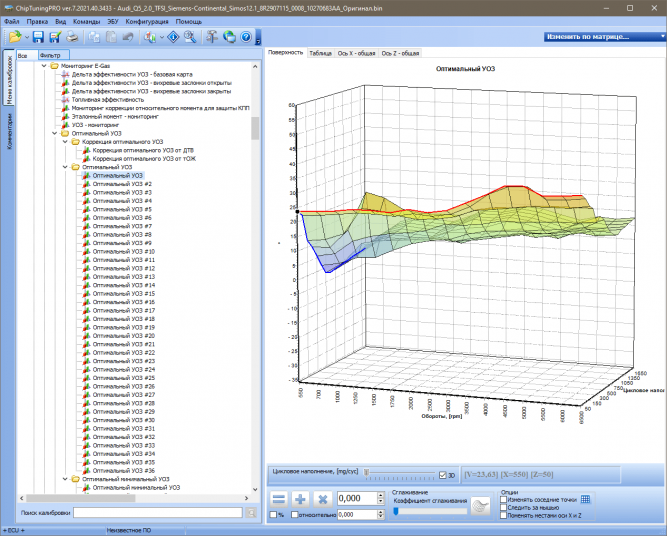Click the paste clipboard toolbar icon
This screenshot has width=667, height=536.
[111, 37]
